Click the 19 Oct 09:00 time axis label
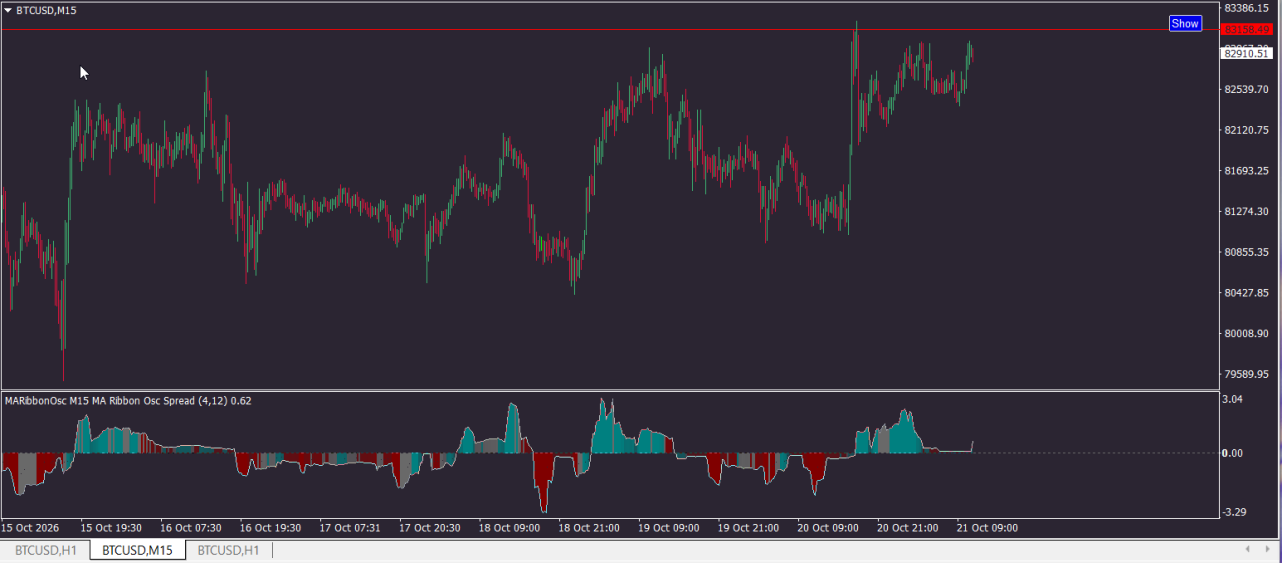The image size is (1282, 563). (x=669, y=527)
